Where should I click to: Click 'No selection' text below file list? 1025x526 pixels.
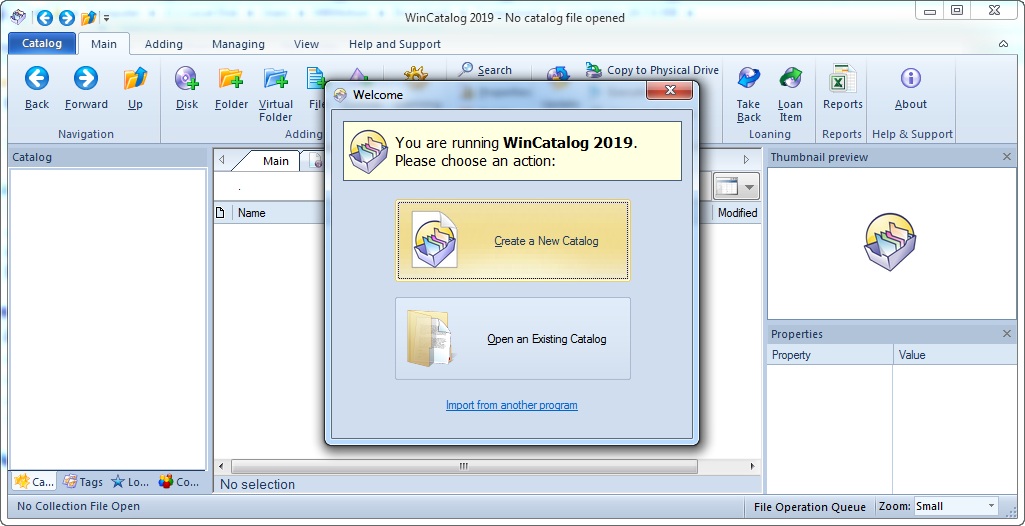258,484
